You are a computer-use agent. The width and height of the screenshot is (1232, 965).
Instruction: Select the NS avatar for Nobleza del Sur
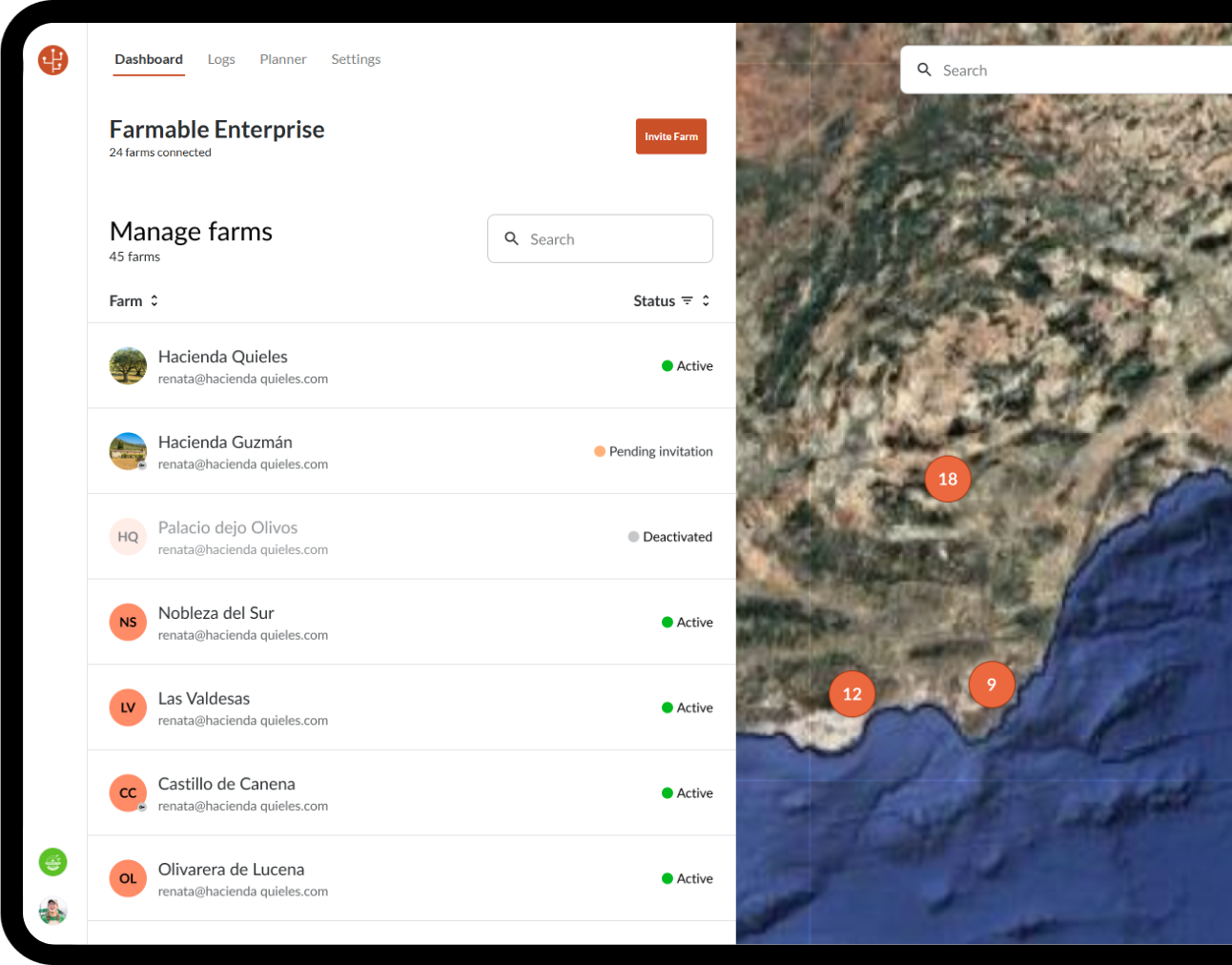(x=128, y=622)
